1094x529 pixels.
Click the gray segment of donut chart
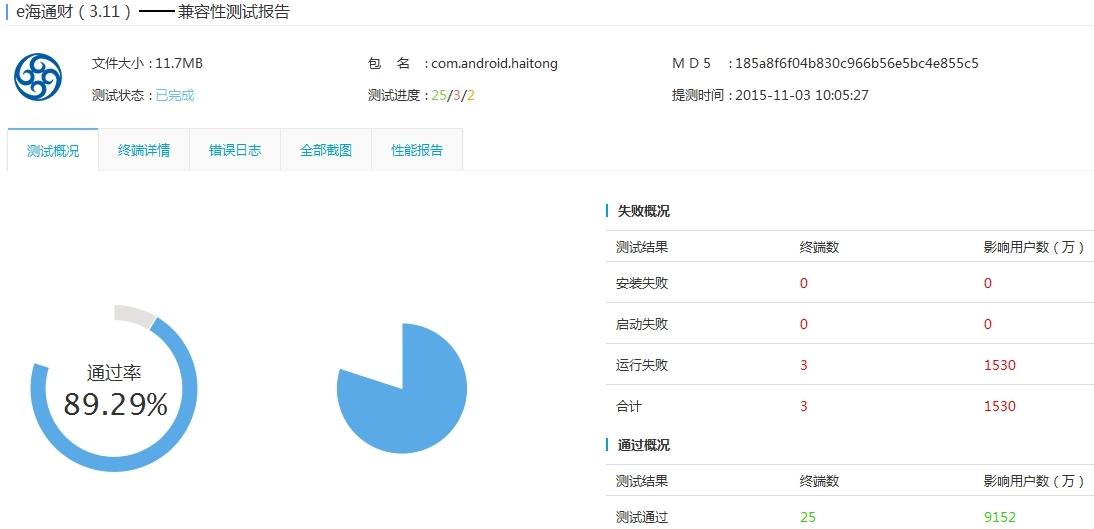click(133, 315)
